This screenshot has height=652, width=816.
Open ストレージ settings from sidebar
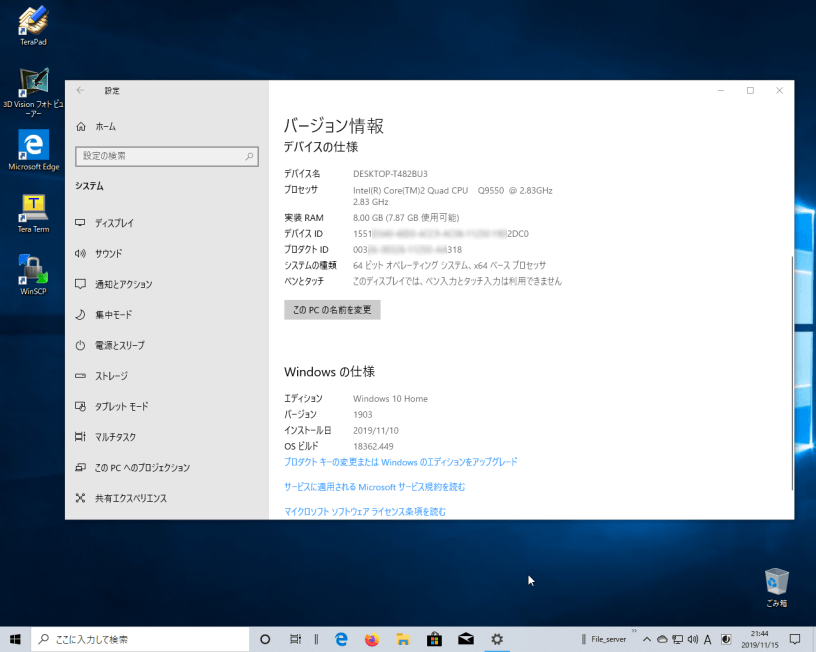coord(113,375)
